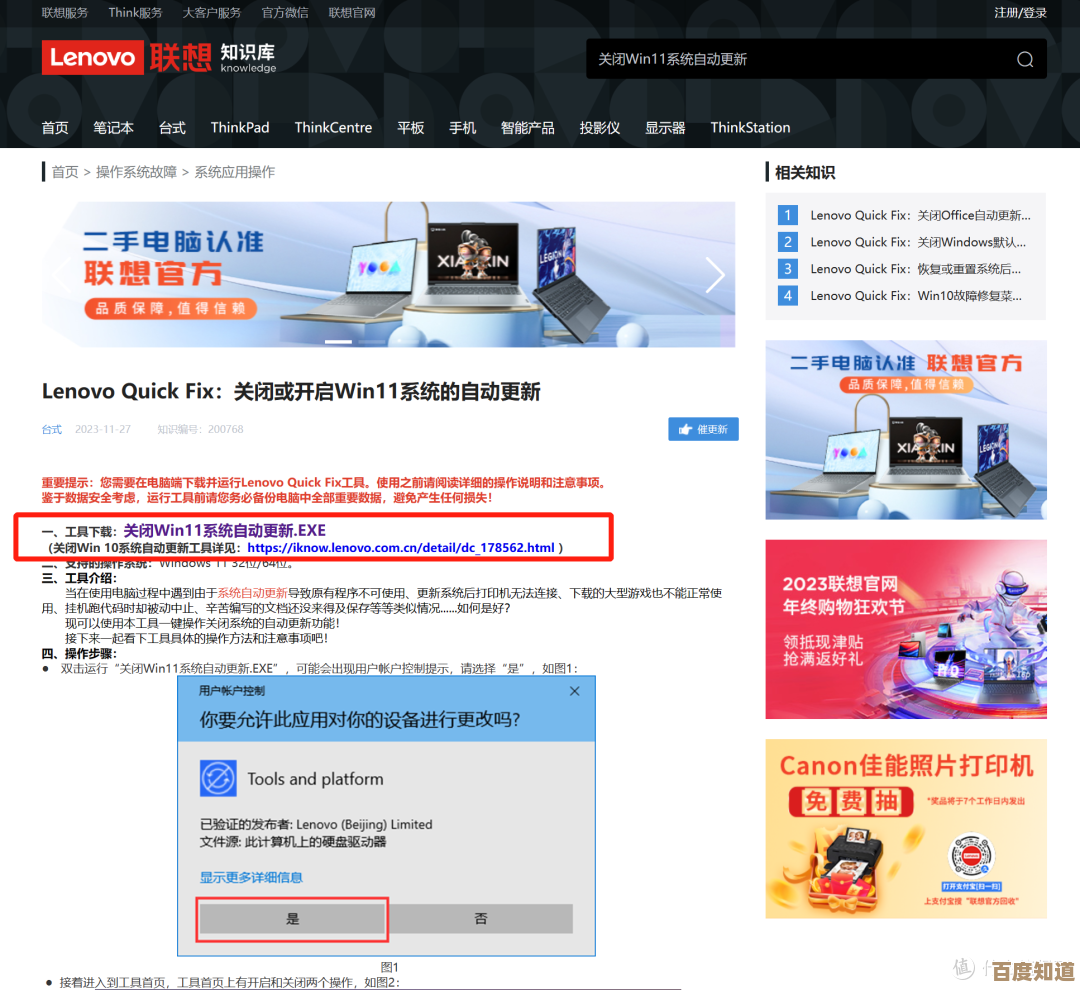Click the carousel left arrow
The image size is (1080, 990).
60,274
